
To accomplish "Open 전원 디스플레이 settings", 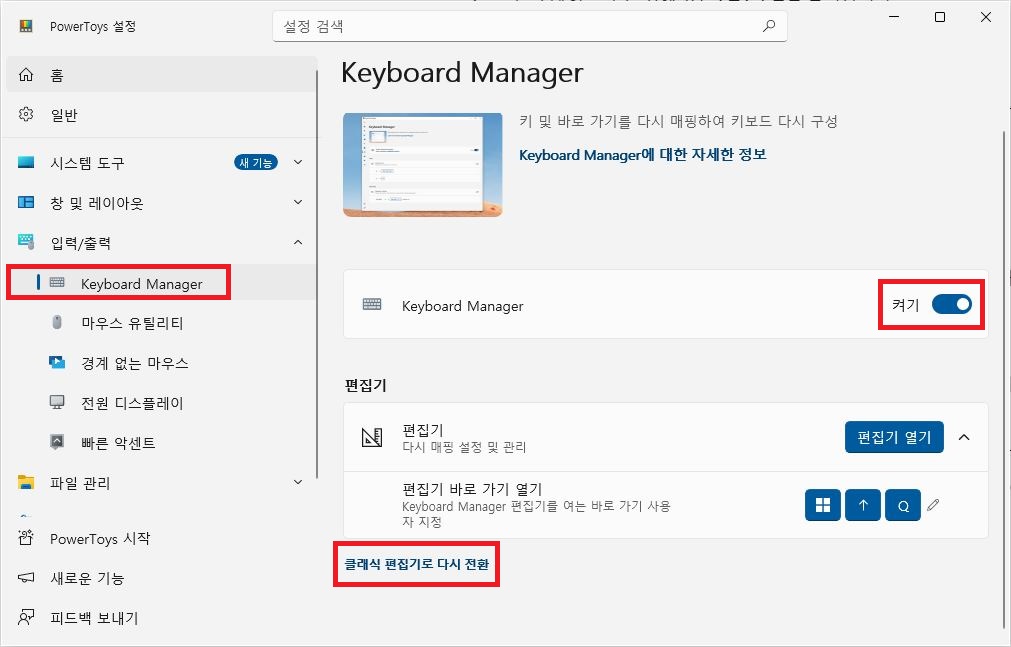I will 161,403.
